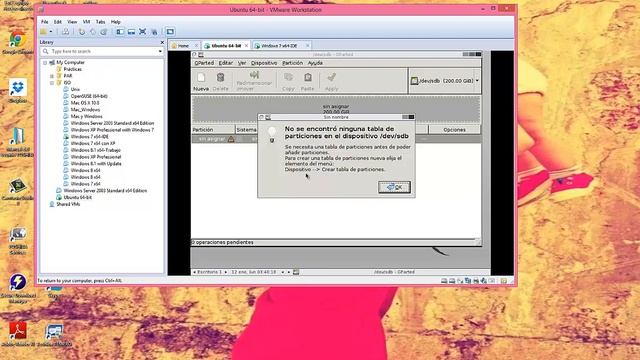This screenshot has width=640, height=360.
Task: Open the VMware View menu
Action: tap(72, 22)
